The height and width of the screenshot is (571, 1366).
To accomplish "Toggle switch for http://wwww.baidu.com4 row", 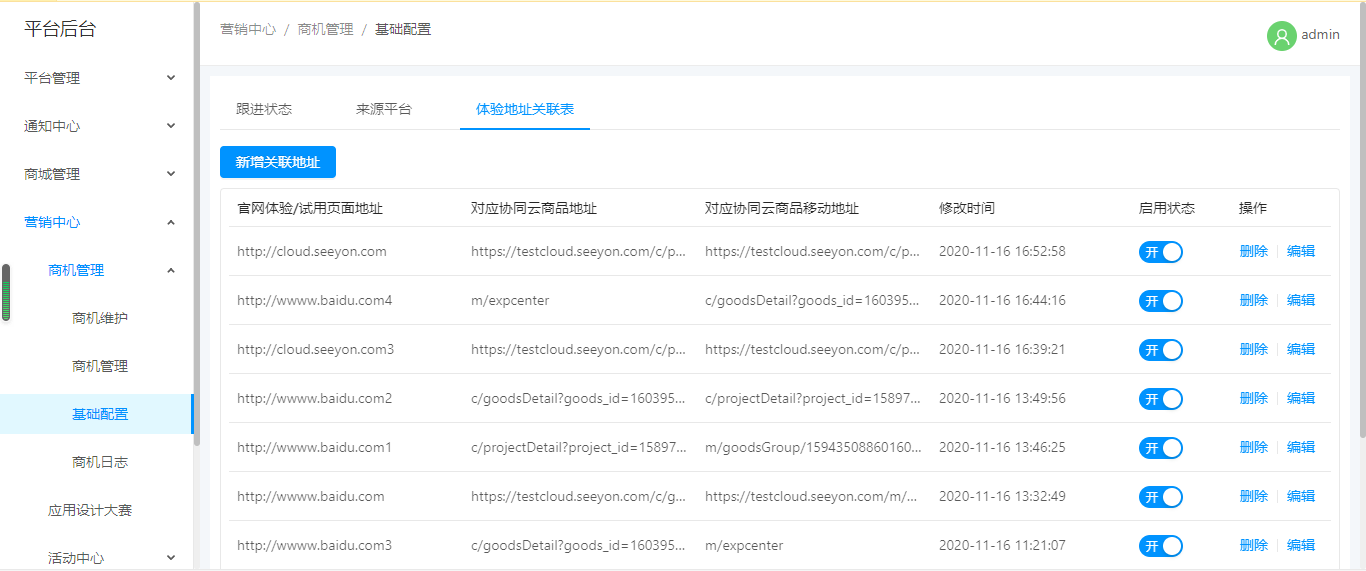I will tap(1161, 301).
